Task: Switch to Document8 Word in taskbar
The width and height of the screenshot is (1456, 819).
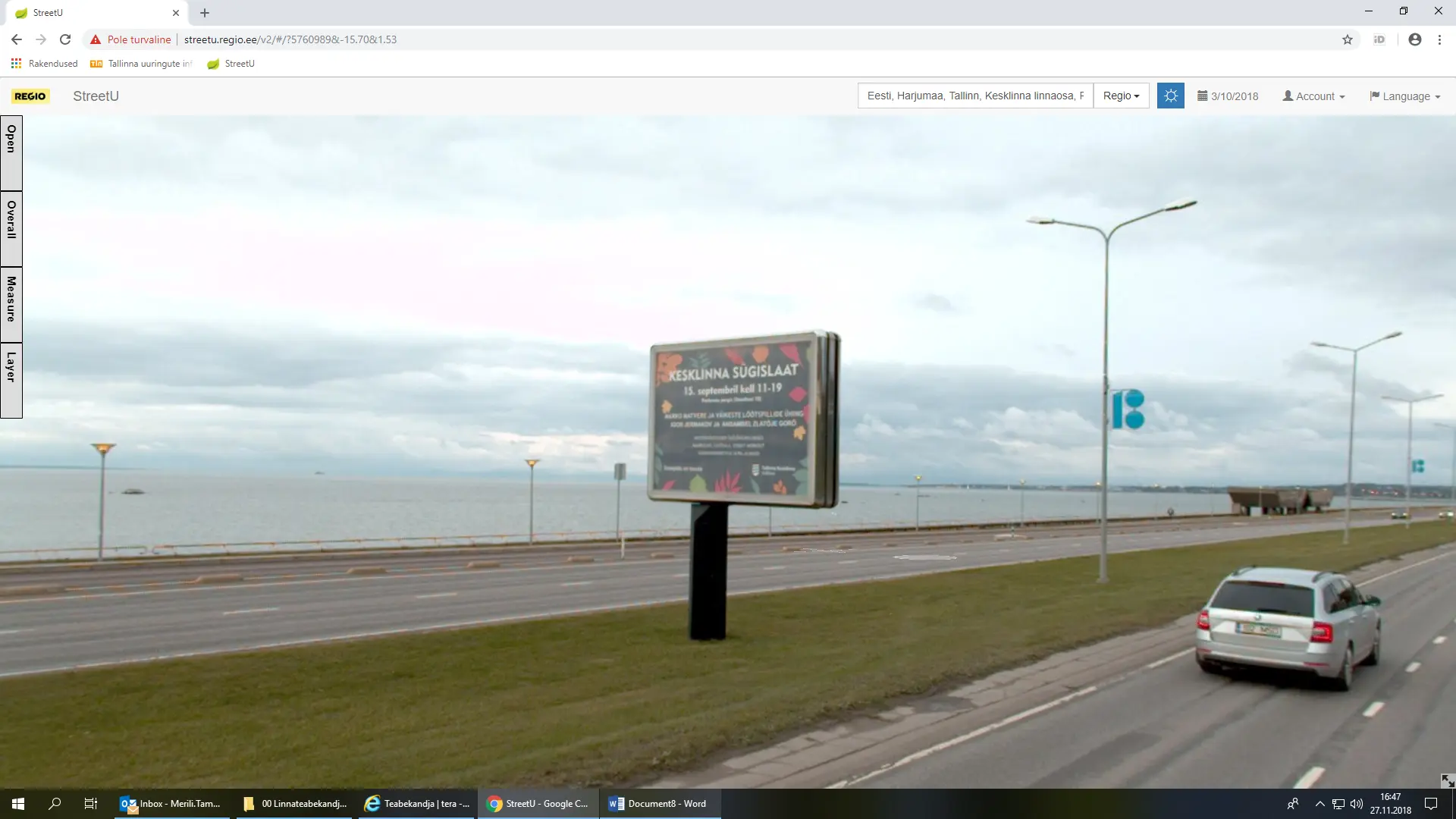Action: (658, 804)
